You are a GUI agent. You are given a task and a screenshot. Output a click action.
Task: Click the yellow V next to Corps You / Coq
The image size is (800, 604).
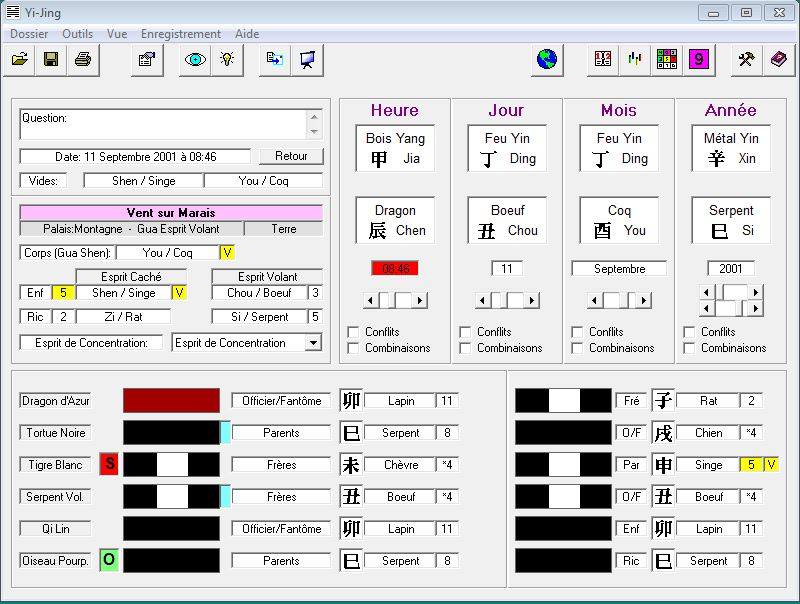tap(228, 253)
